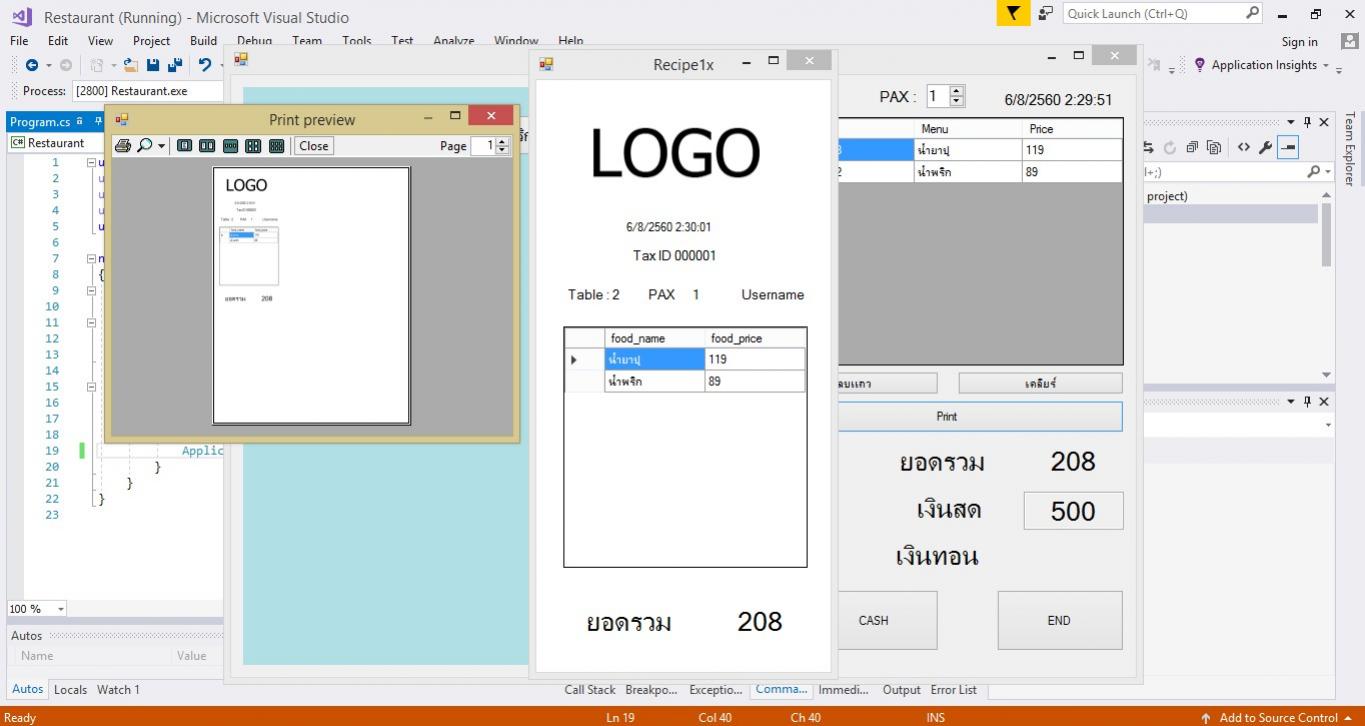Select the 119 cell in Recipe1x grid
This screenshot has height=726, width=1365.
pos(755,359)
